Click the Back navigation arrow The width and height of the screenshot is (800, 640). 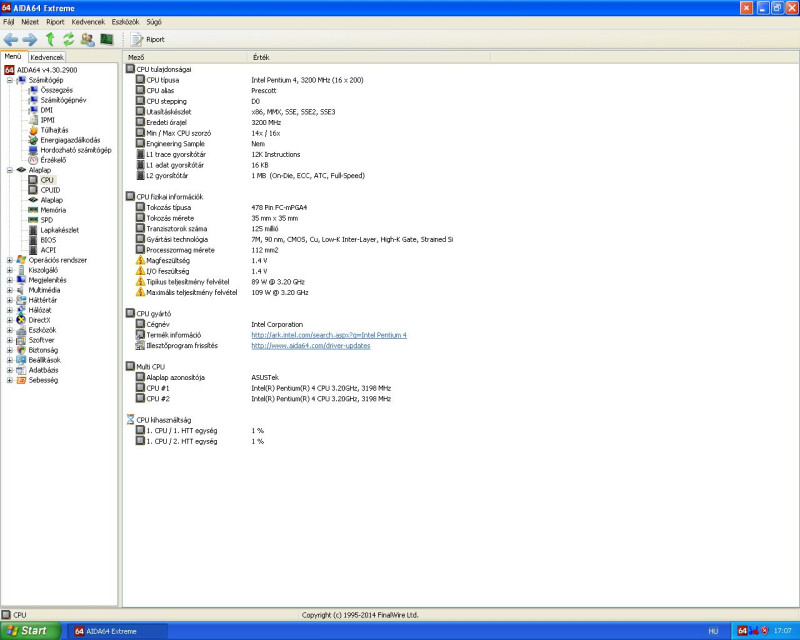[10, 39]
